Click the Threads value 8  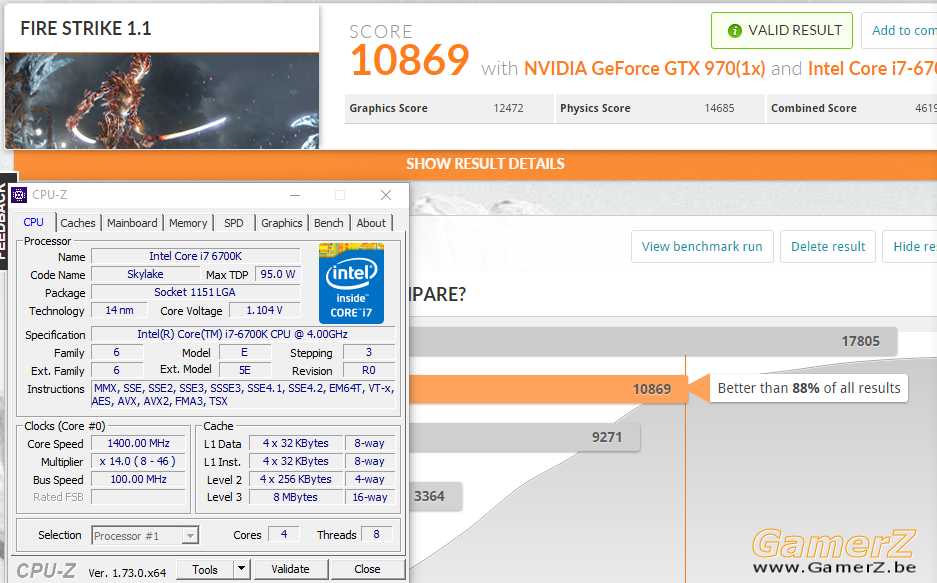[376, 534]
